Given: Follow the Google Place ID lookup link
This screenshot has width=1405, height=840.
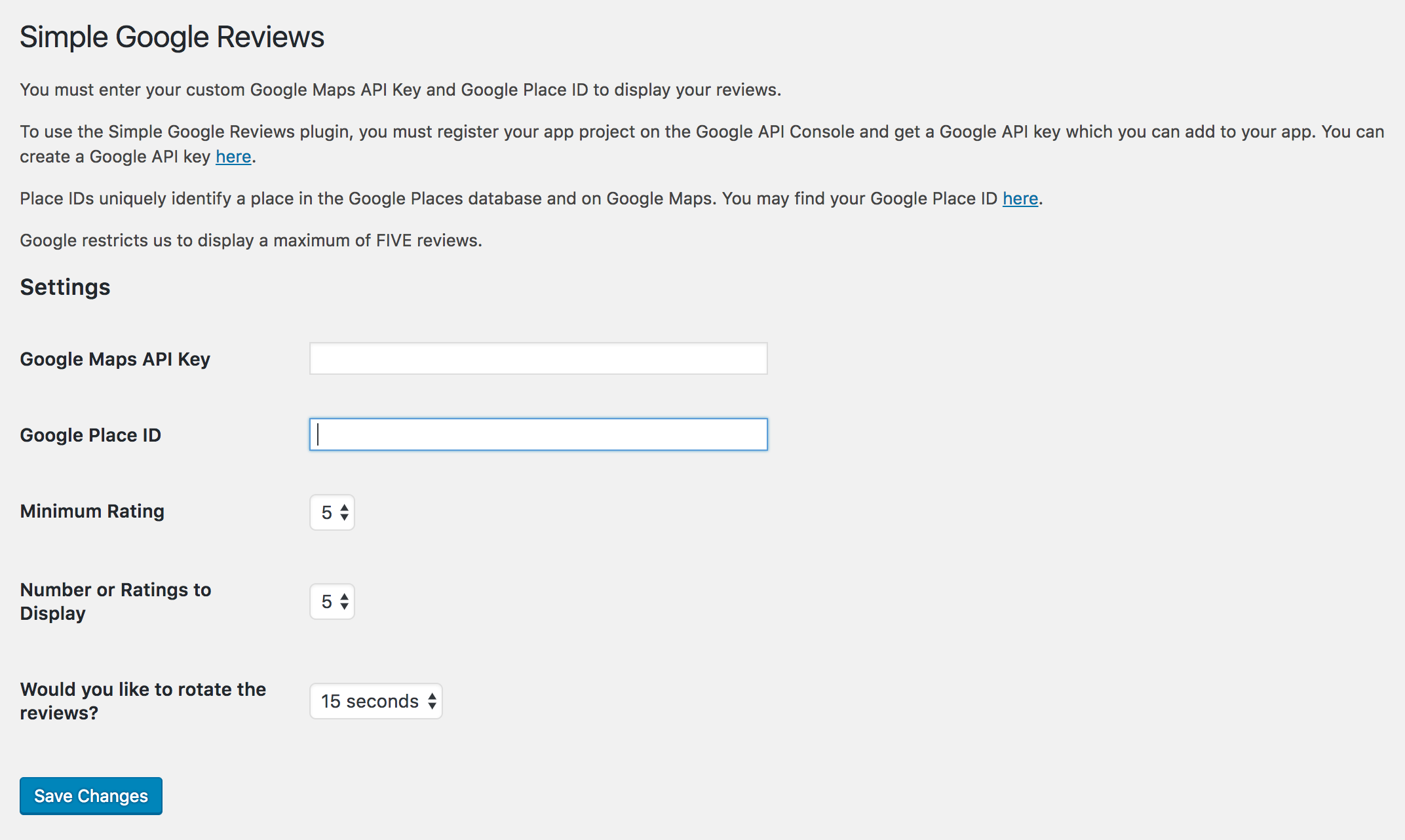Looking at the screenshot, I should [x=1020, y=198].
